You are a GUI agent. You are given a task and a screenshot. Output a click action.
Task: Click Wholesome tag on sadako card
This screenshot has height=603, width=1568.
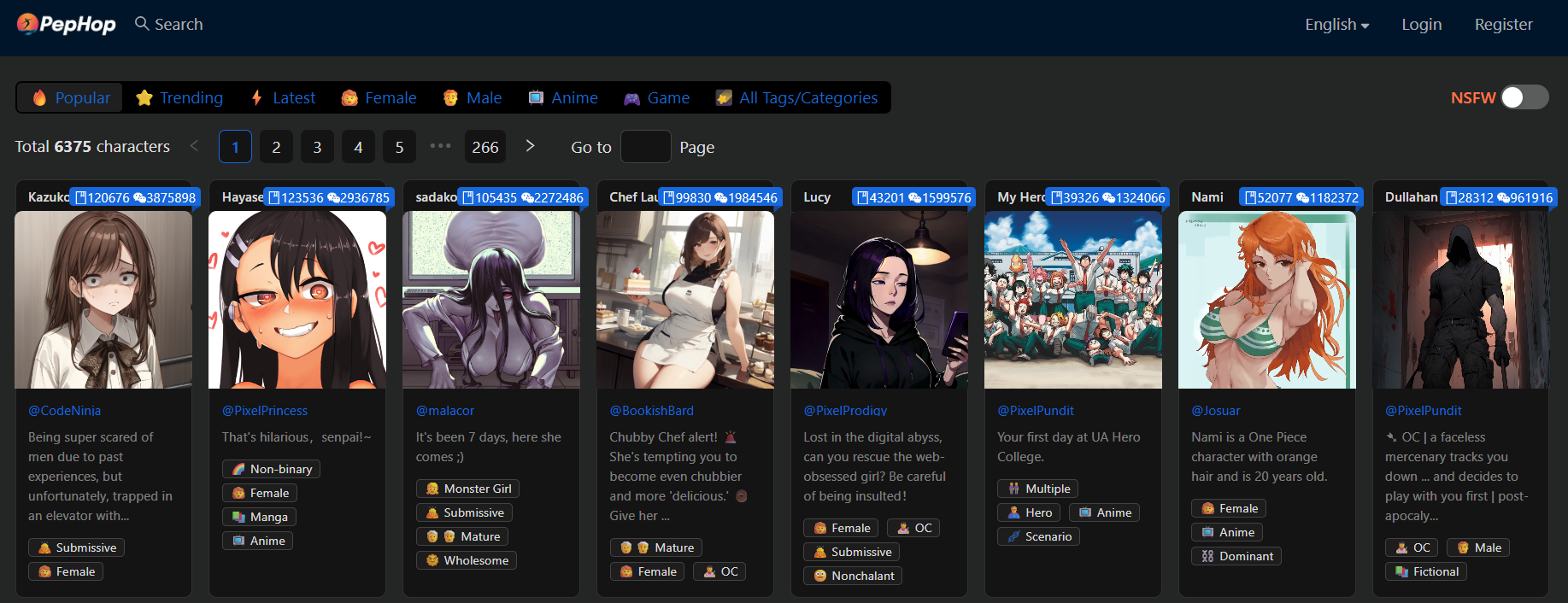coord(467,560)
